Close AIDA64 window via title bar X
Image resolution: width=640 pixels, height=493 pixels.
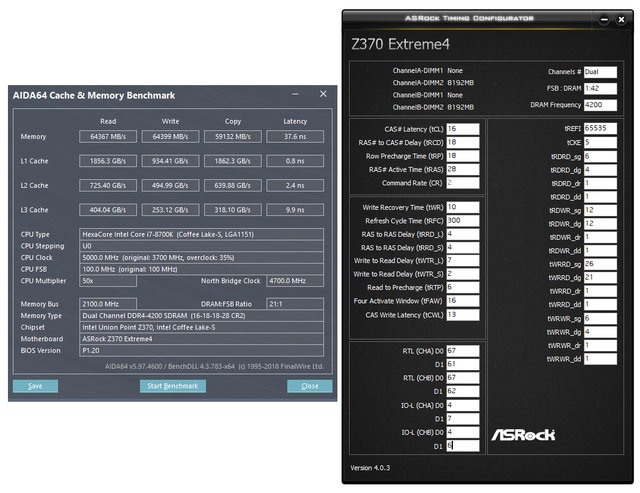coord(323,94)
